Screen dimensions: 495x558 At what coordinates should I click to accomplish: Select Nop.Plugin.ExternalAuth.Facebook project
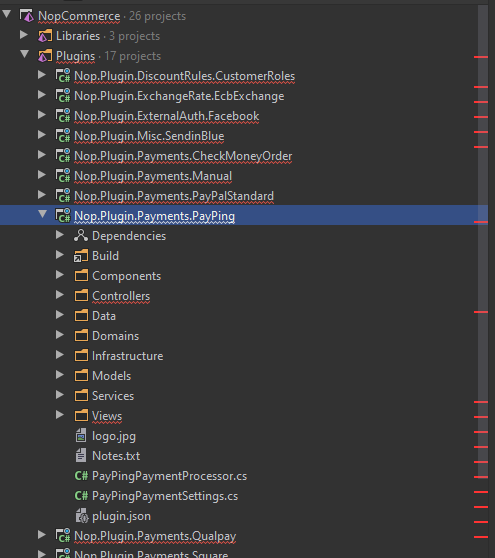point(166,116)
